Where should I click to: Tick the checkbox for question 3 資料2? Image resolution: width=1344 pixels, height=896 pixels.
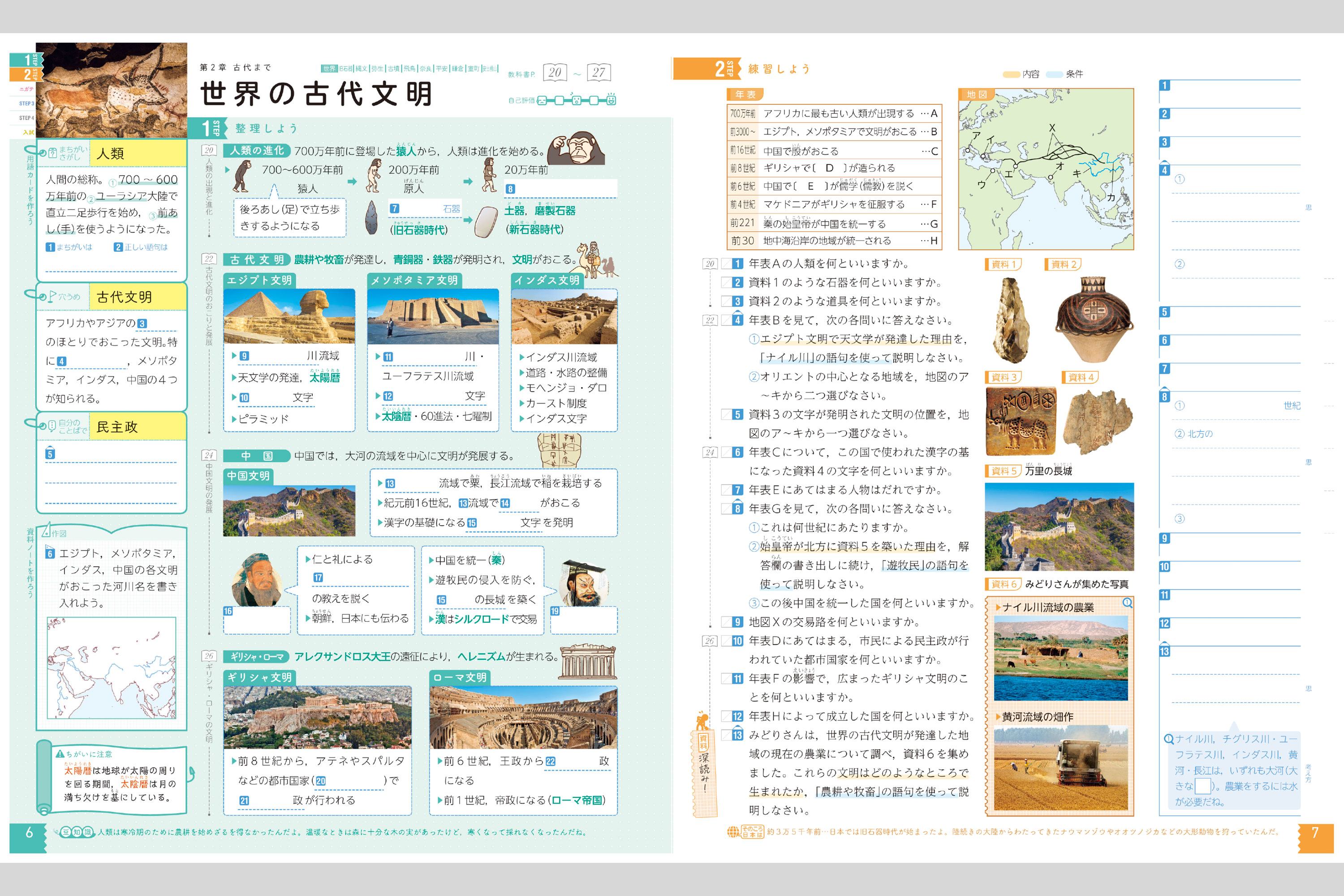click(x=726, y=301)
